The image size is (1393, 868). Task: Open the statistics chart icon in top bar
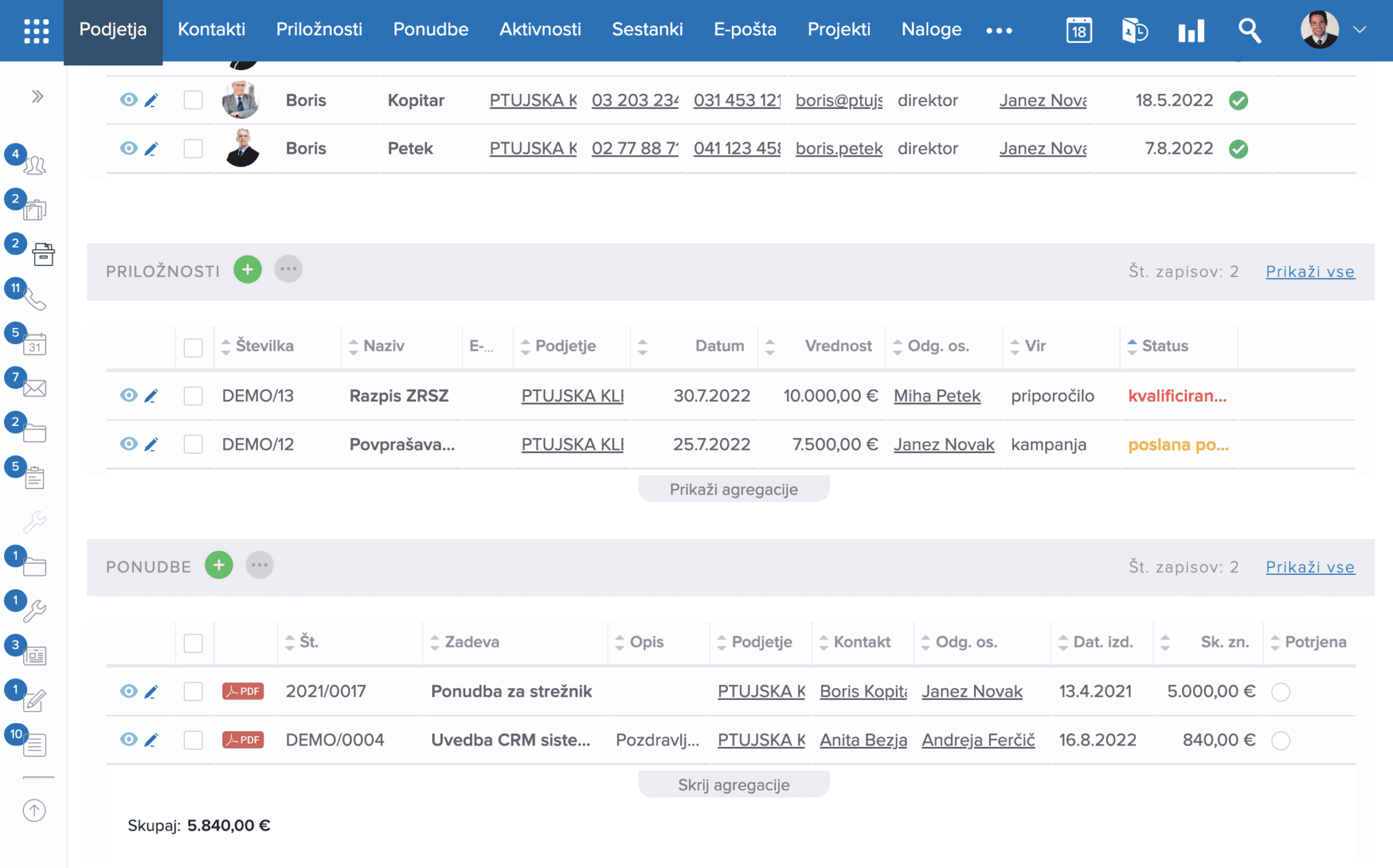point(1191,30)
